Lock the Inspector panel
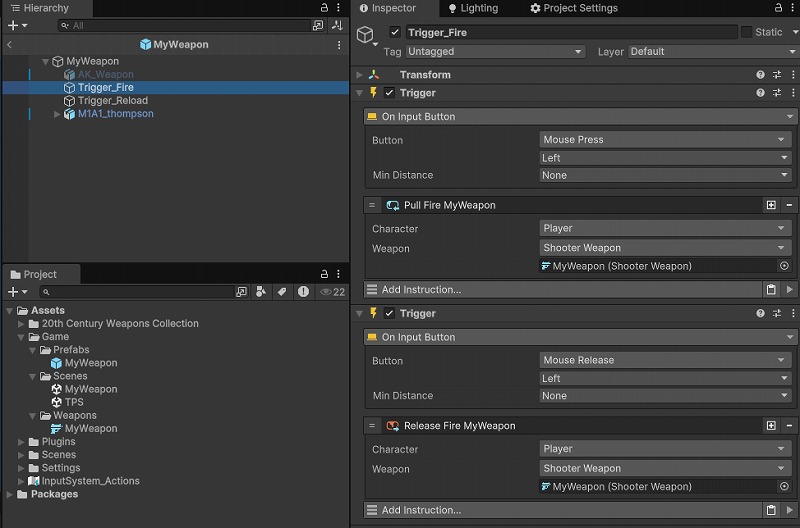The height and width of the screenshot is (528, 800). (778, 8)
